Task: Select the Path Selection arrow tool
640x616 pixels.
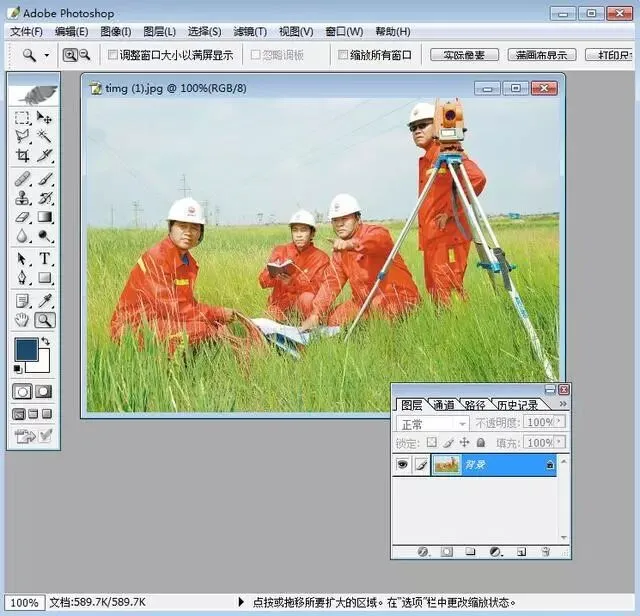Action: [22, 259]
